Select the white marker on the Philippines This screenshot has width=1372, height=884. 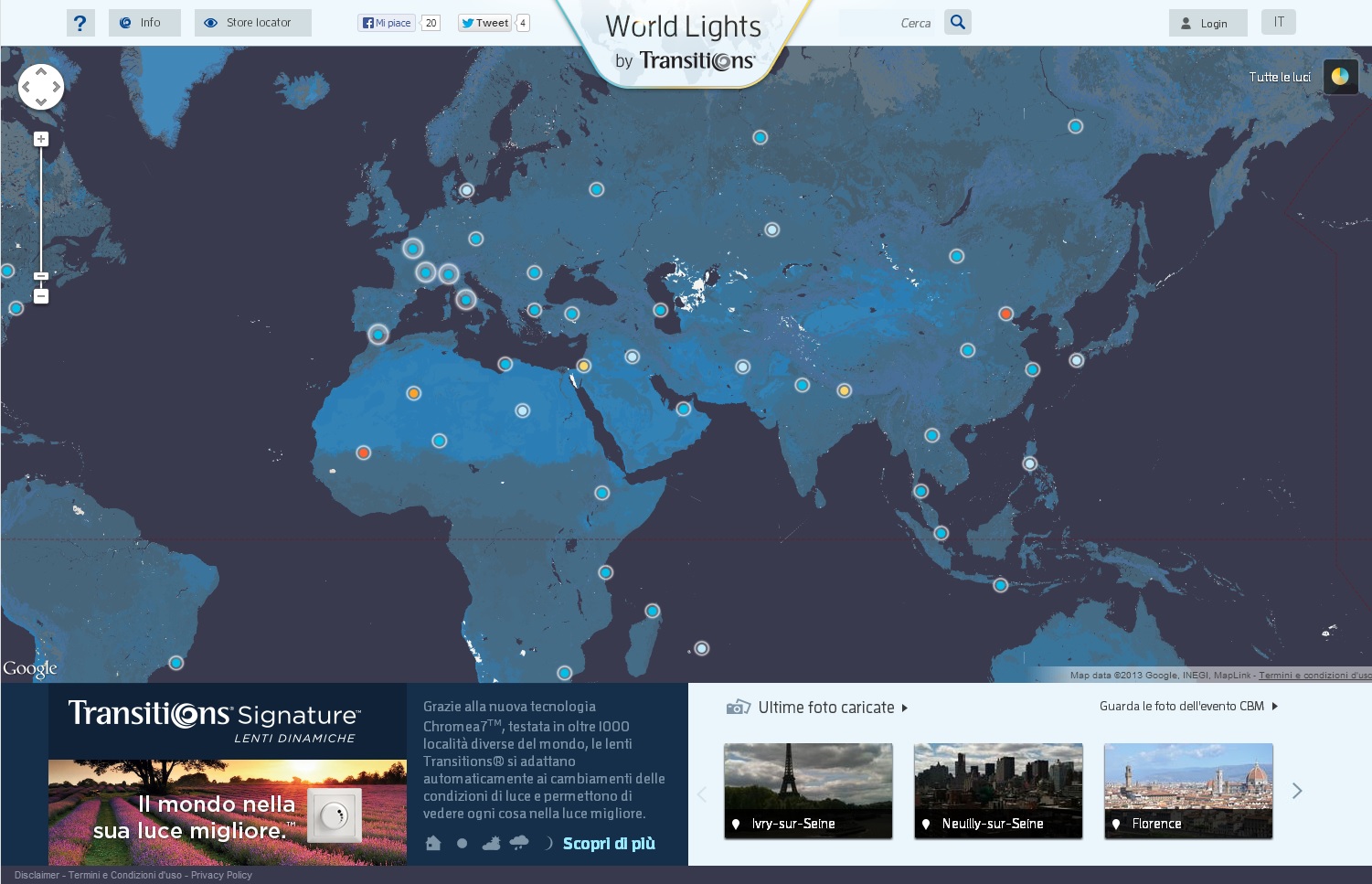tap(1029, 463)
